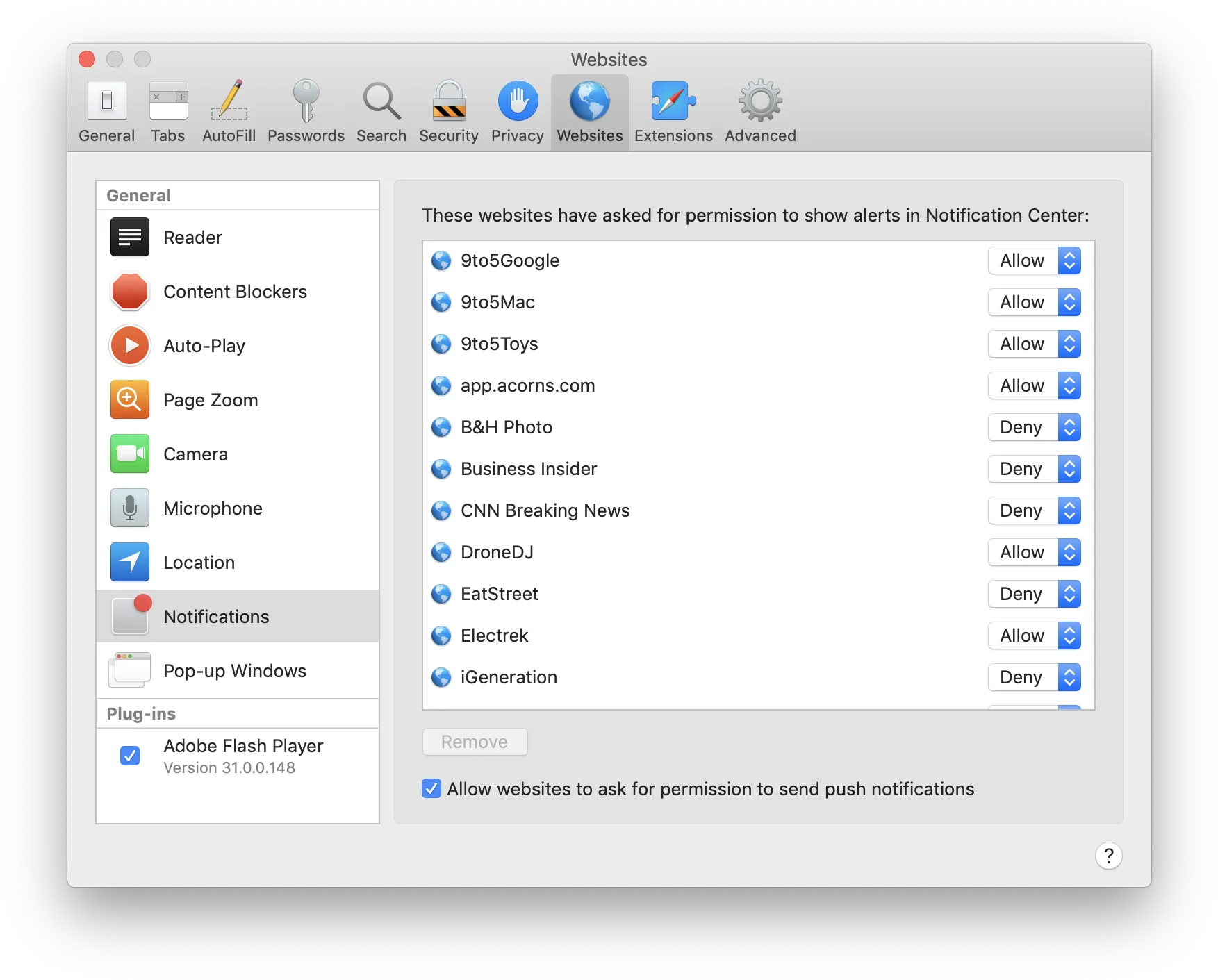Change the B&H Photo Deny dropdown
1218x980 pixels.
pyautogui.click(x=1035, y=427)
